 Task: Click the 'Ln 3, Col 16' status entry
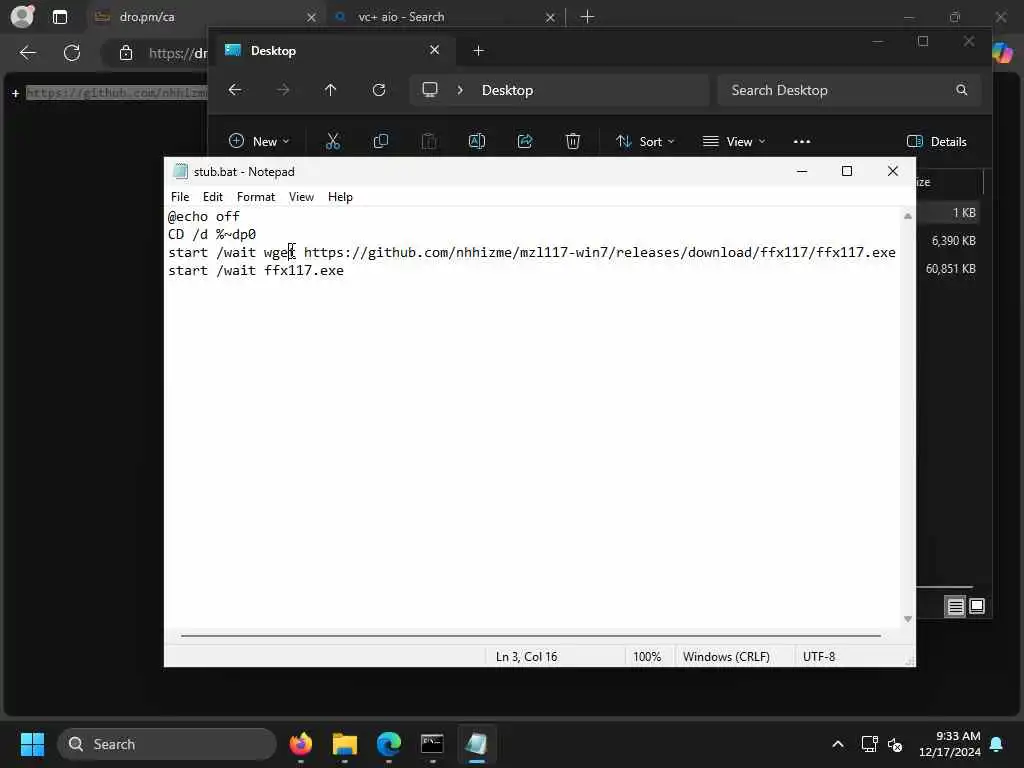[x=526, y=656]
